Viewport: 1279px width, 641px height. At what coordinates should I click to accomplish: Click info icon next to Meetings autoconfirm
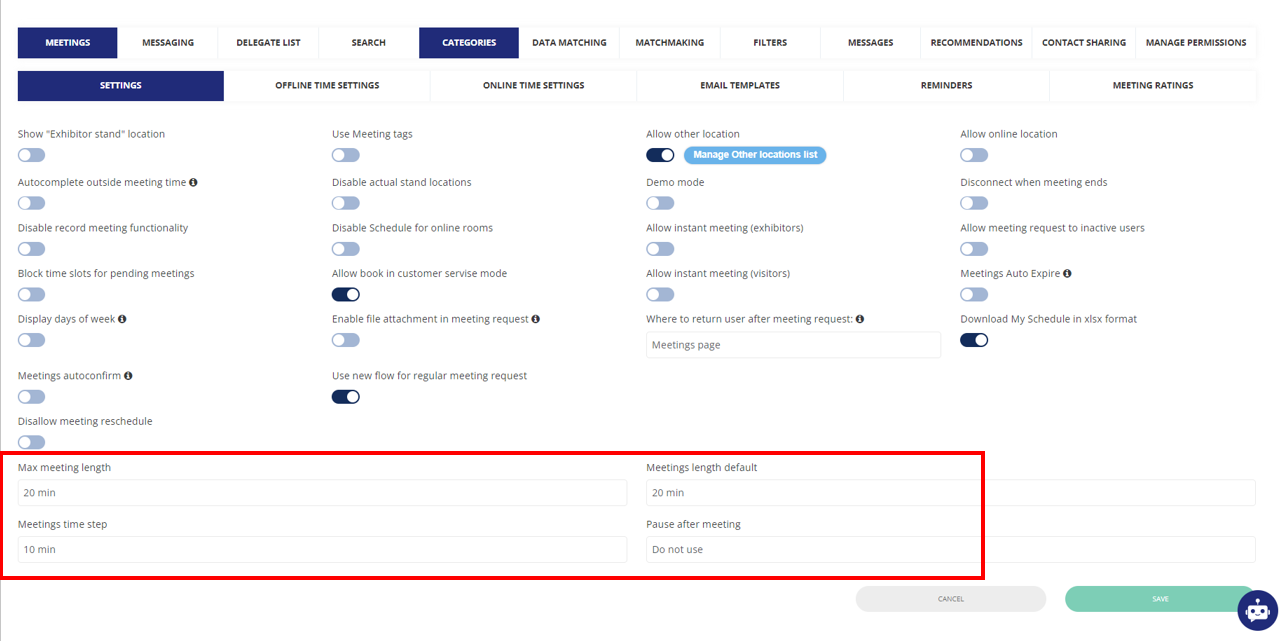[x=128, y=376]
